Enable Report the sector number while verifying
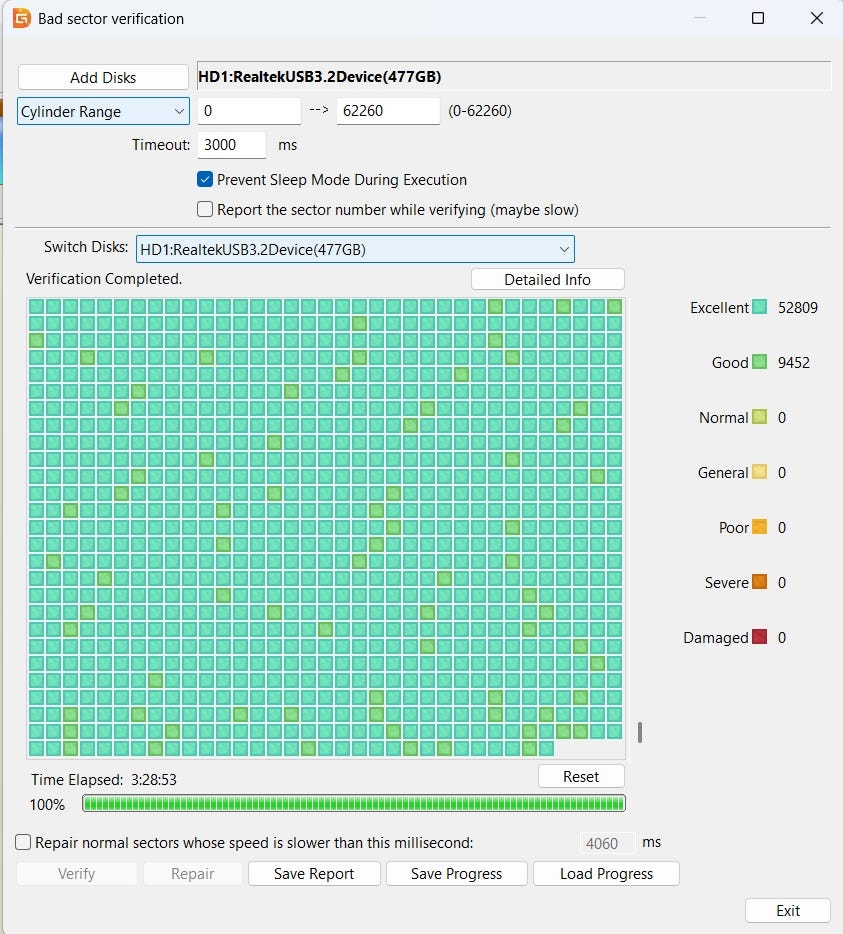Viewport: 843px width, 934px height. click(206, 210)
